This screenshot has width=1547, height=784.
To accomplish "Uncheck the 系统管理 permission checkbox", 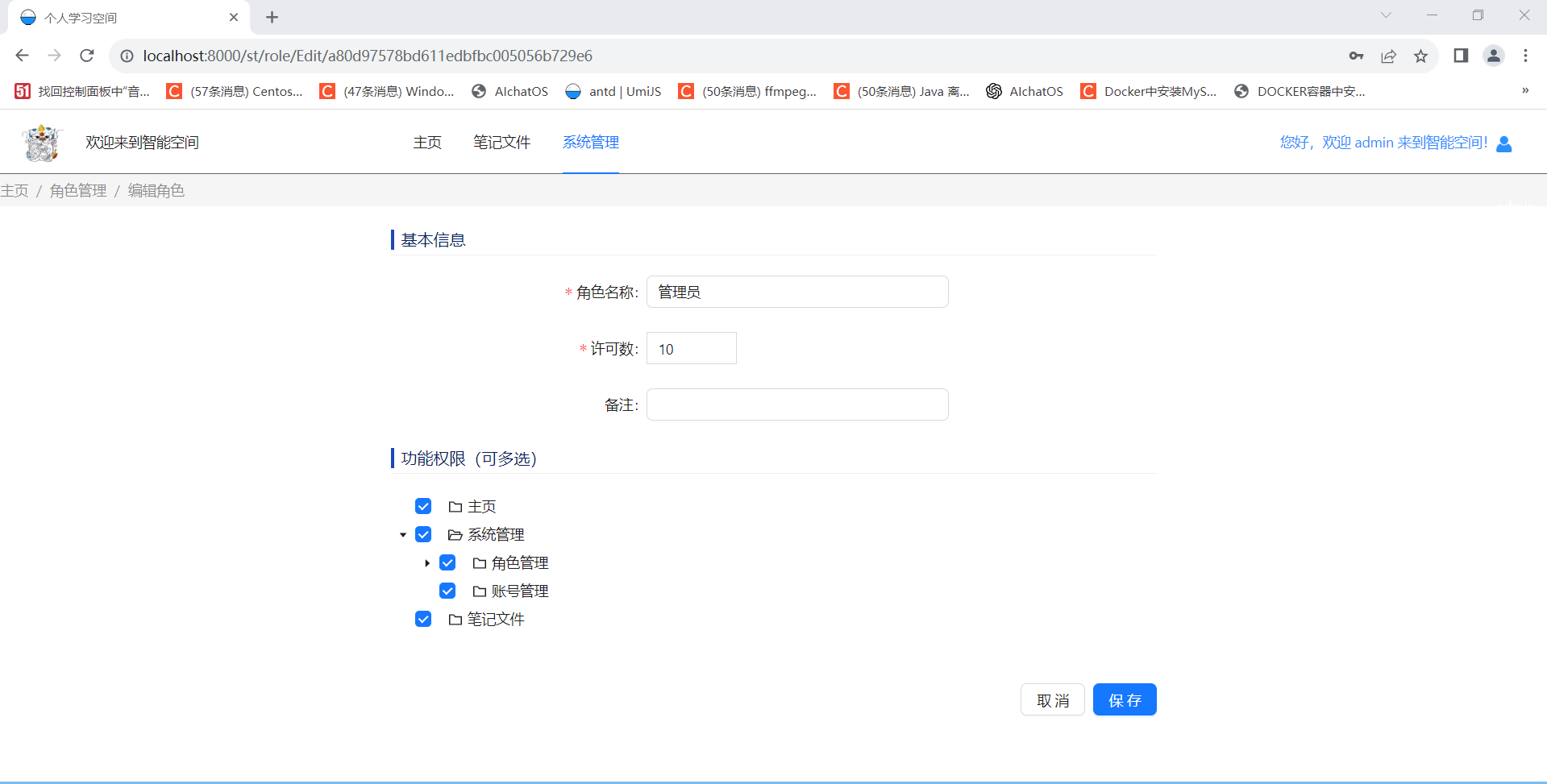I will [x=423, y=534].
